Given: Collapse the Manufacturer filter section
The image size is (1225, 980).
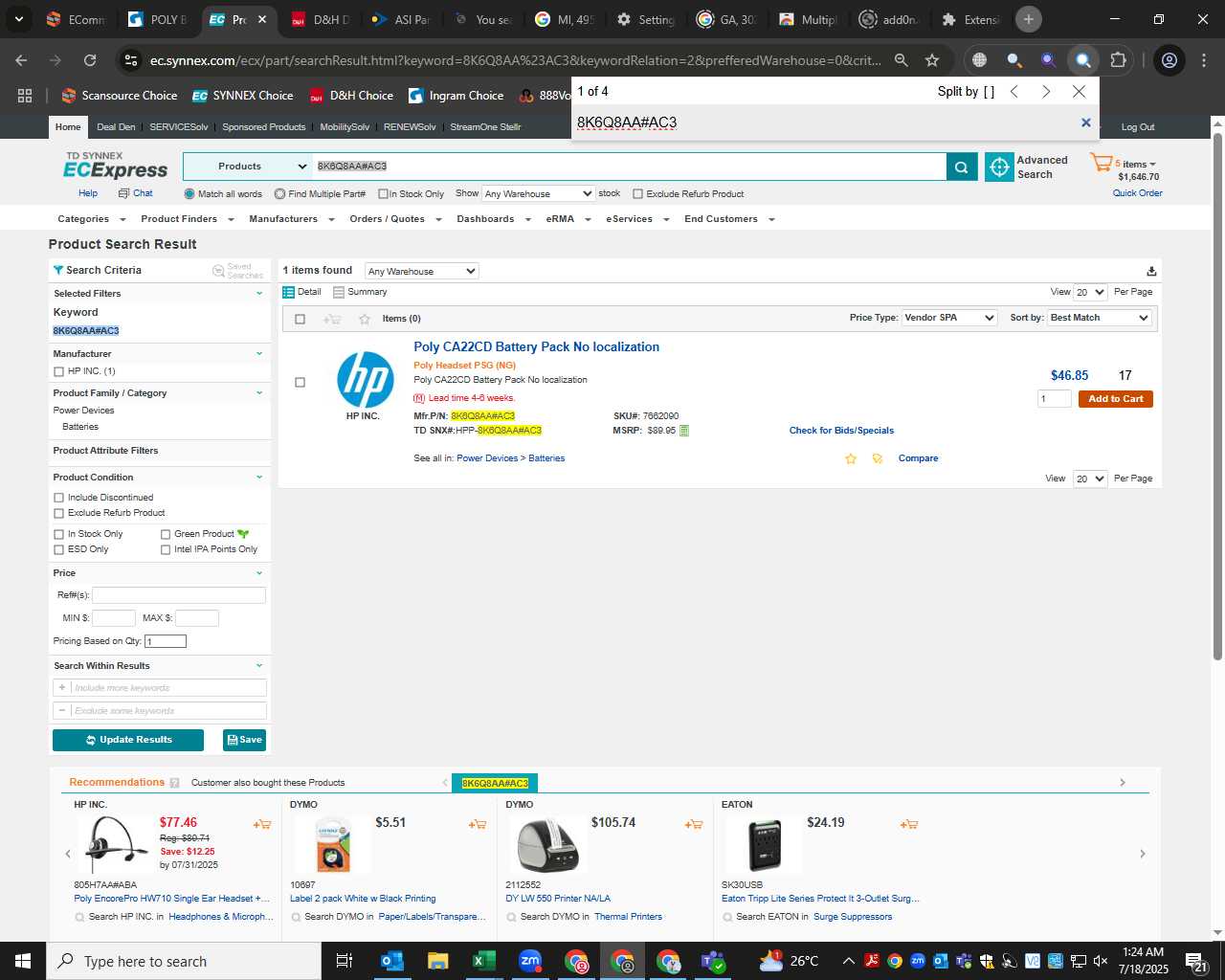Looking at the screenshot, I should pyautogui.click(x=258, y=354).
